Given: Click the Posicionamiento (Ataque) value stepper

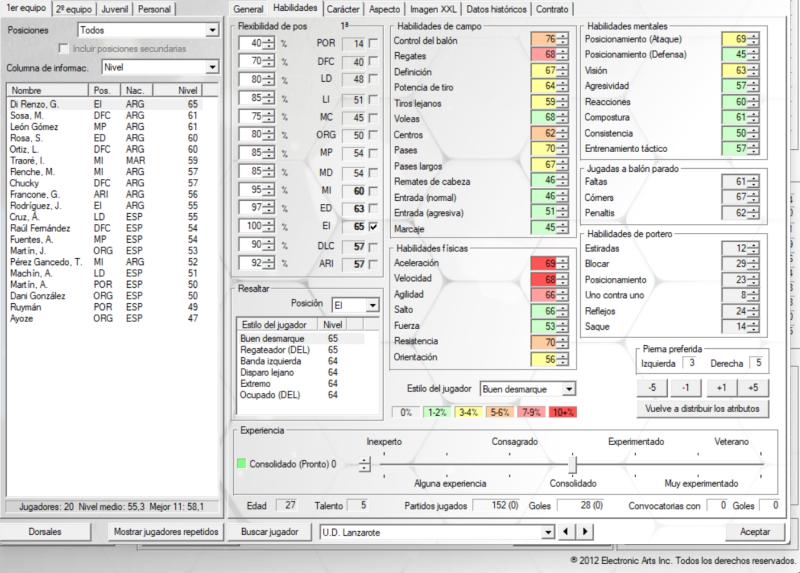Looking at the screenshot, I should point(754,39).
